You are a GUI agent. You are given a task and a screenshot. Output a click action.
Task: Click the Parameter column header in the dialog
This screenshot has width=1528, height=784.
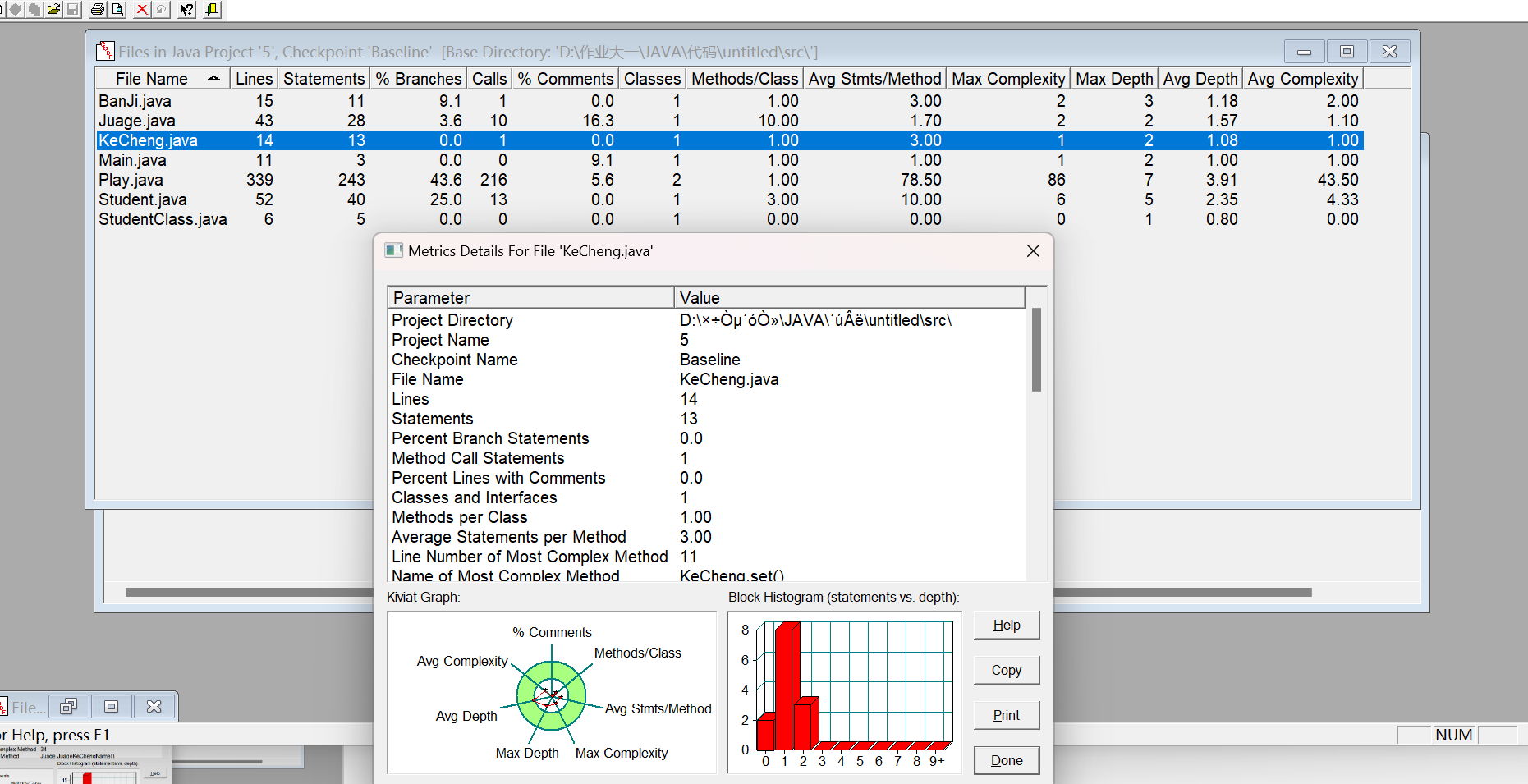click(531, 297)
